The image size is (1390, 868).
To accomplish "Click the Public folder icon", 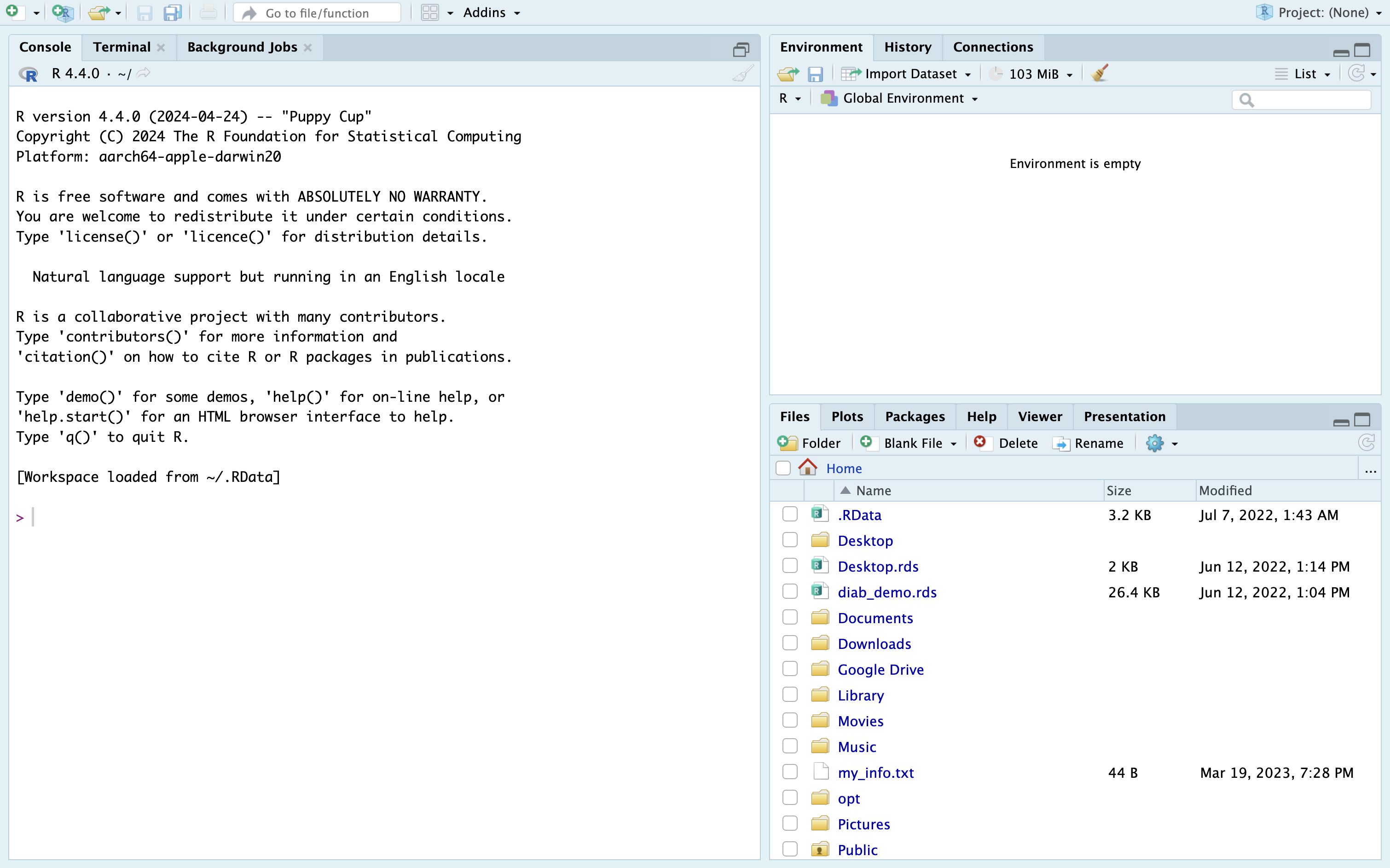I will (x=820, y=849).
